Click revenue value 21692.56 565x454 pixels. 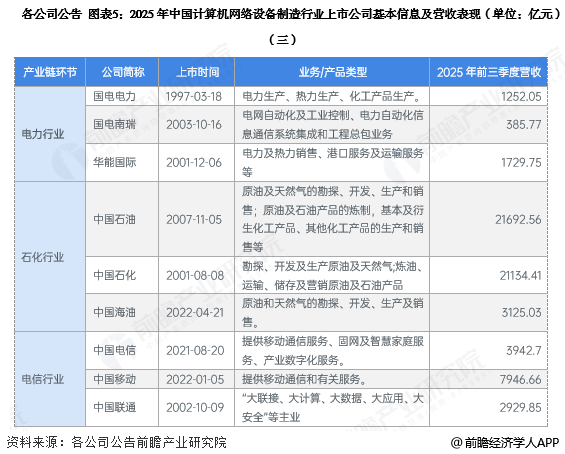(x=518, y=219)
